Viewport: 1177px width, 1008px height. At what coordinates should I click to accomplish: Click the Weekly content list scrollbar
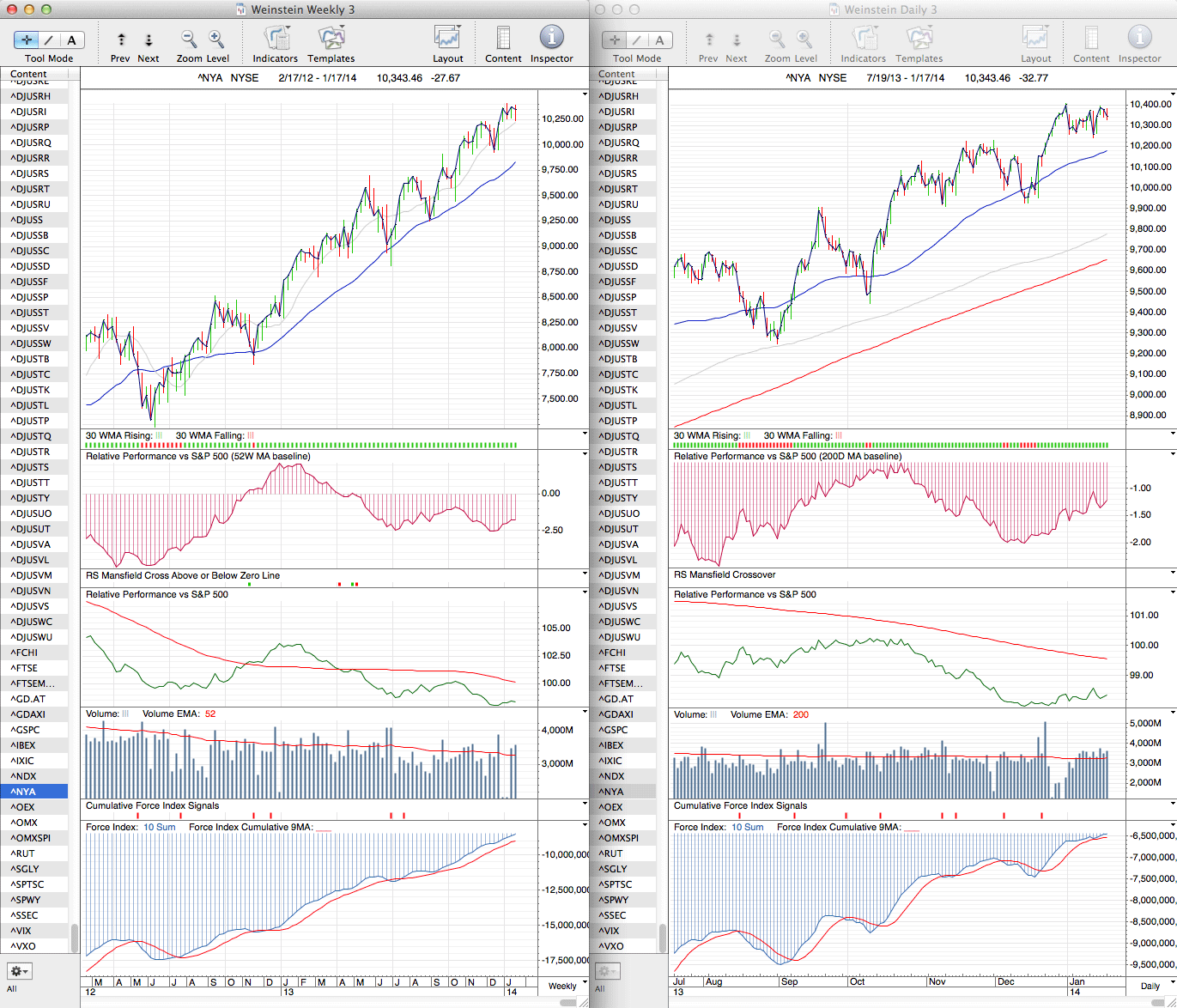click(x=75, y=938)
